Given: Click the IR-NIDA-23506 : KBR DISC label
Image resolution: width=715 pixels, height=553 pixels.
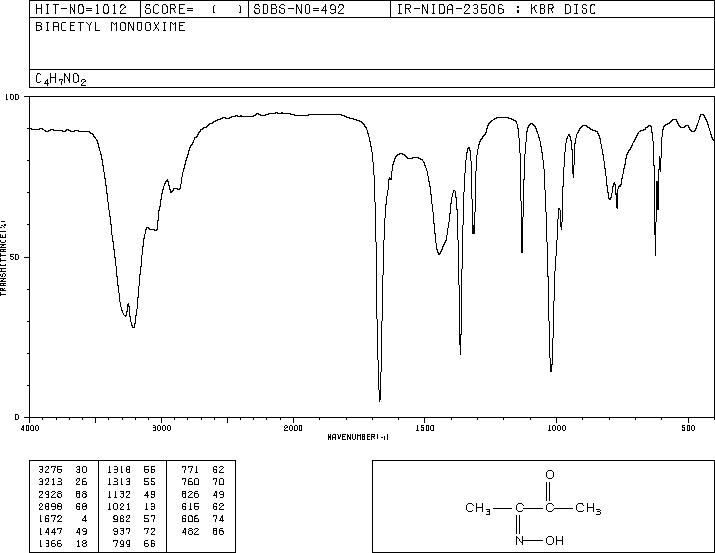Looking at the screenshot, I should [496, 9].
